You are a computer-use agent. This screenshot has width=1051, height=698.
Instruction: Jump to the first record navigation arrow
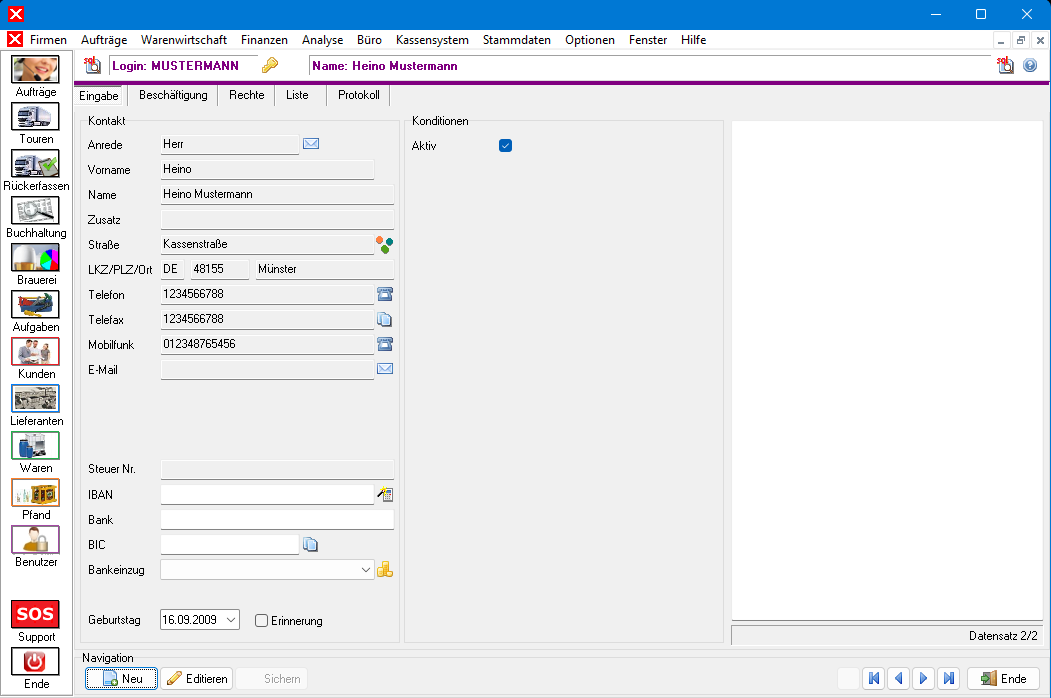point(874,679)
